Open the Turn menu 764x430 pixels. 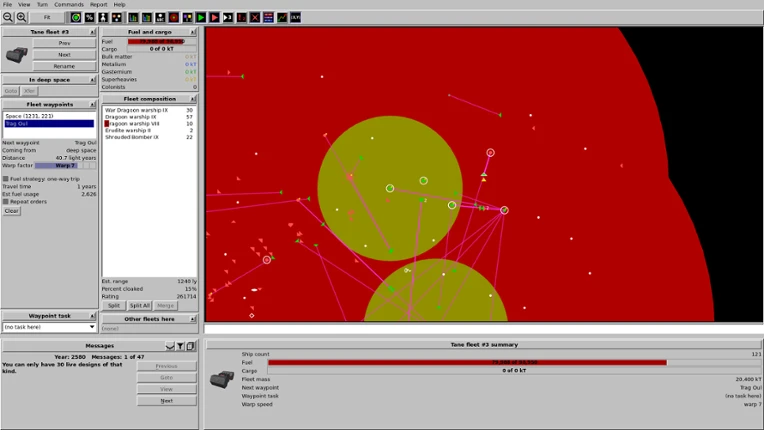42,4
